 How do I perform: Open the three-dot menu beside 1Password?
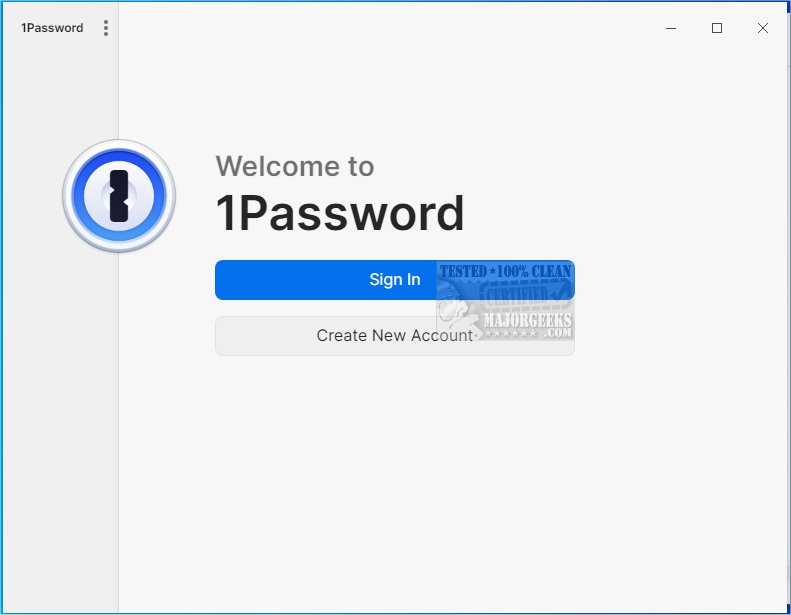click(105, 28)
